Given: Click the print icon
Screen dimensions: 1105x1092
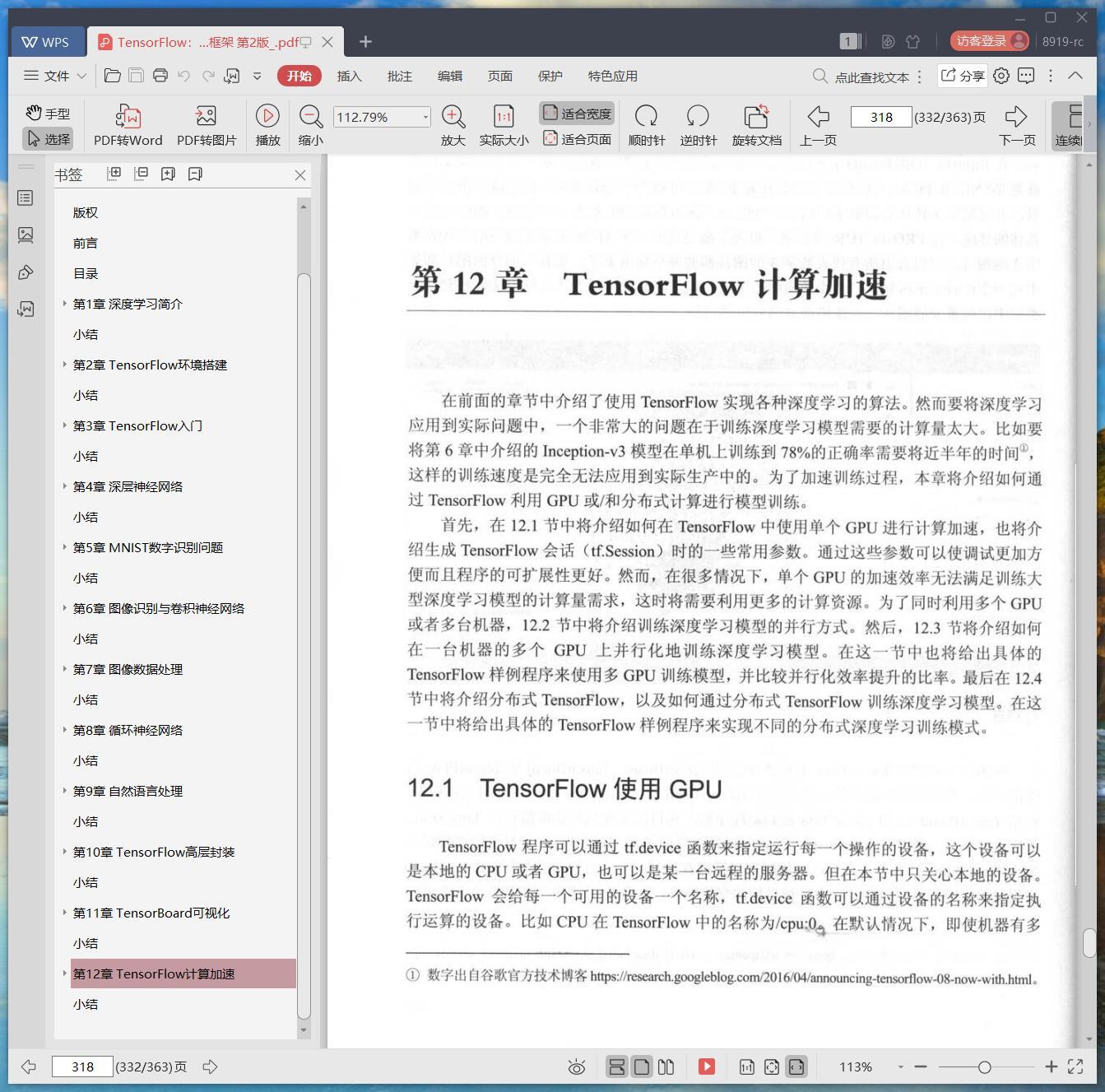Looking at the screenshot, I should (160, 76).
